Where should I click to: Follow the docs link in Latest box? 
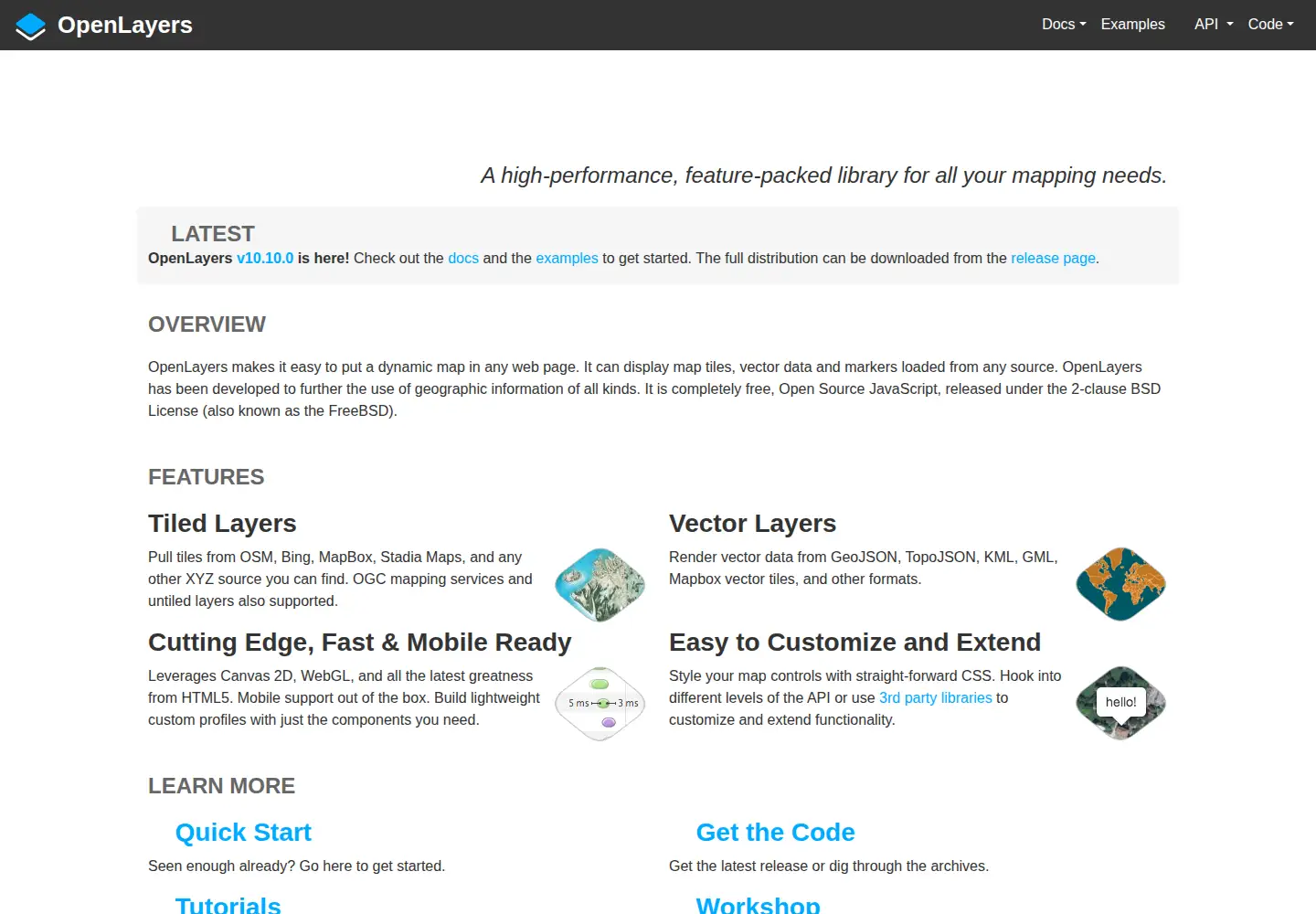[463, 259]
